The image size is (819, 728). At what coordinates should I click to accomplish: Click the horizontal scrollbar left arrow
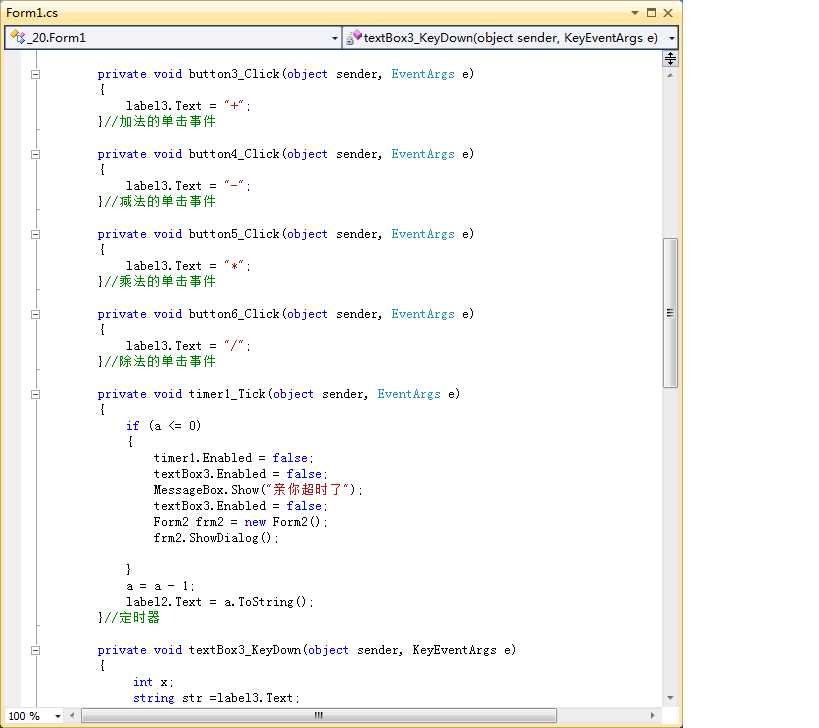72,715
